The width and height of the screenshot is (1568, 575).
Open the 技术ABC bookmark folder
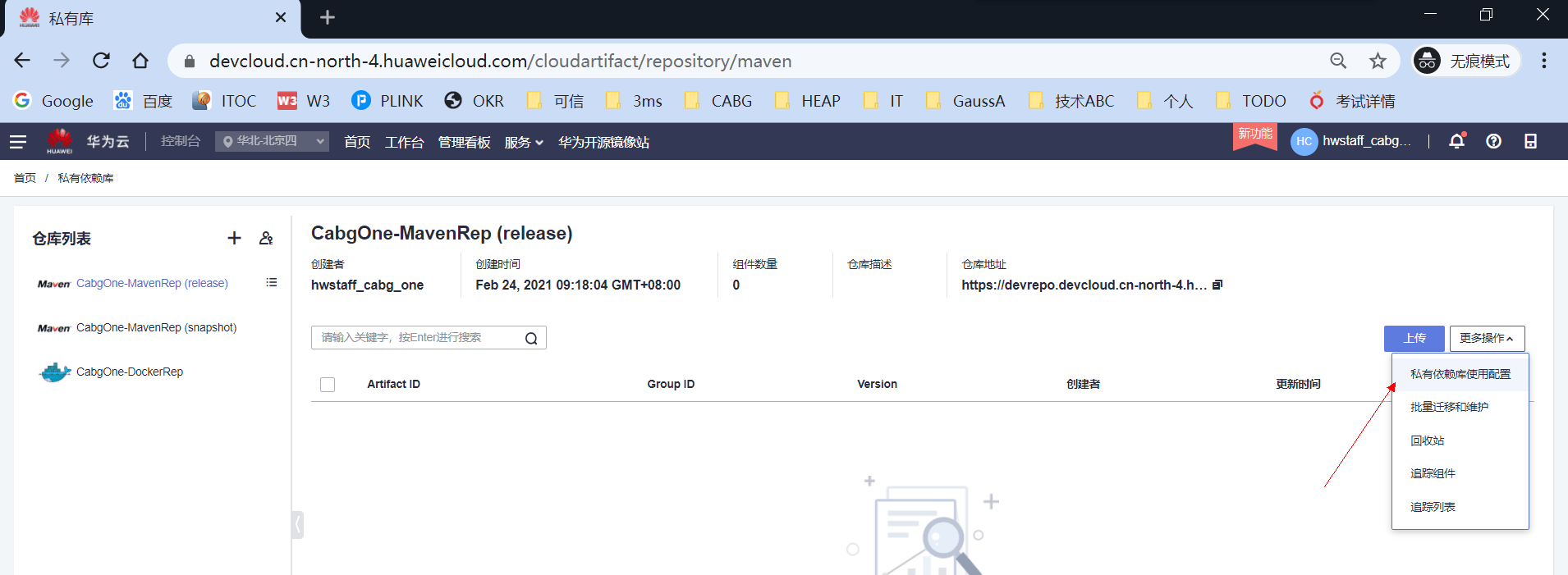tap(1071, 101)
